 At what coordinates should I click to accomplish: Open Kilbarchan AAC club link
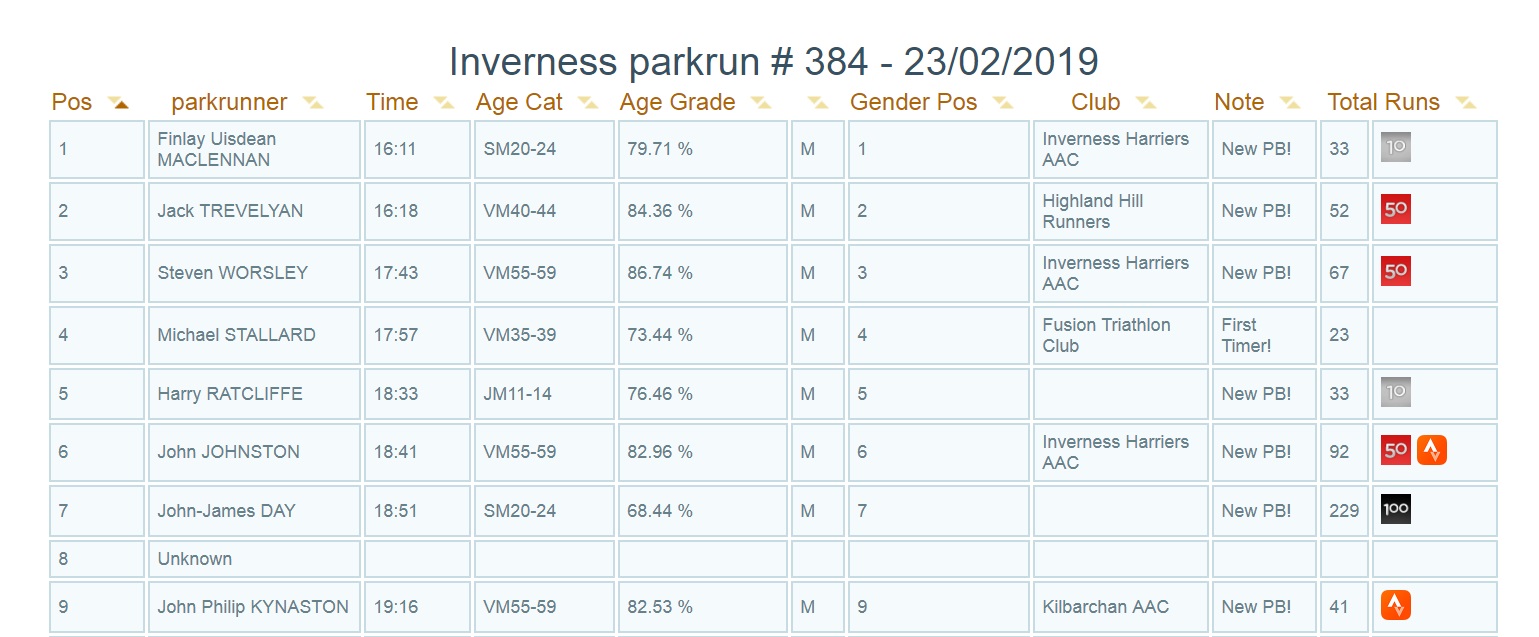(x=1105, y=607)
